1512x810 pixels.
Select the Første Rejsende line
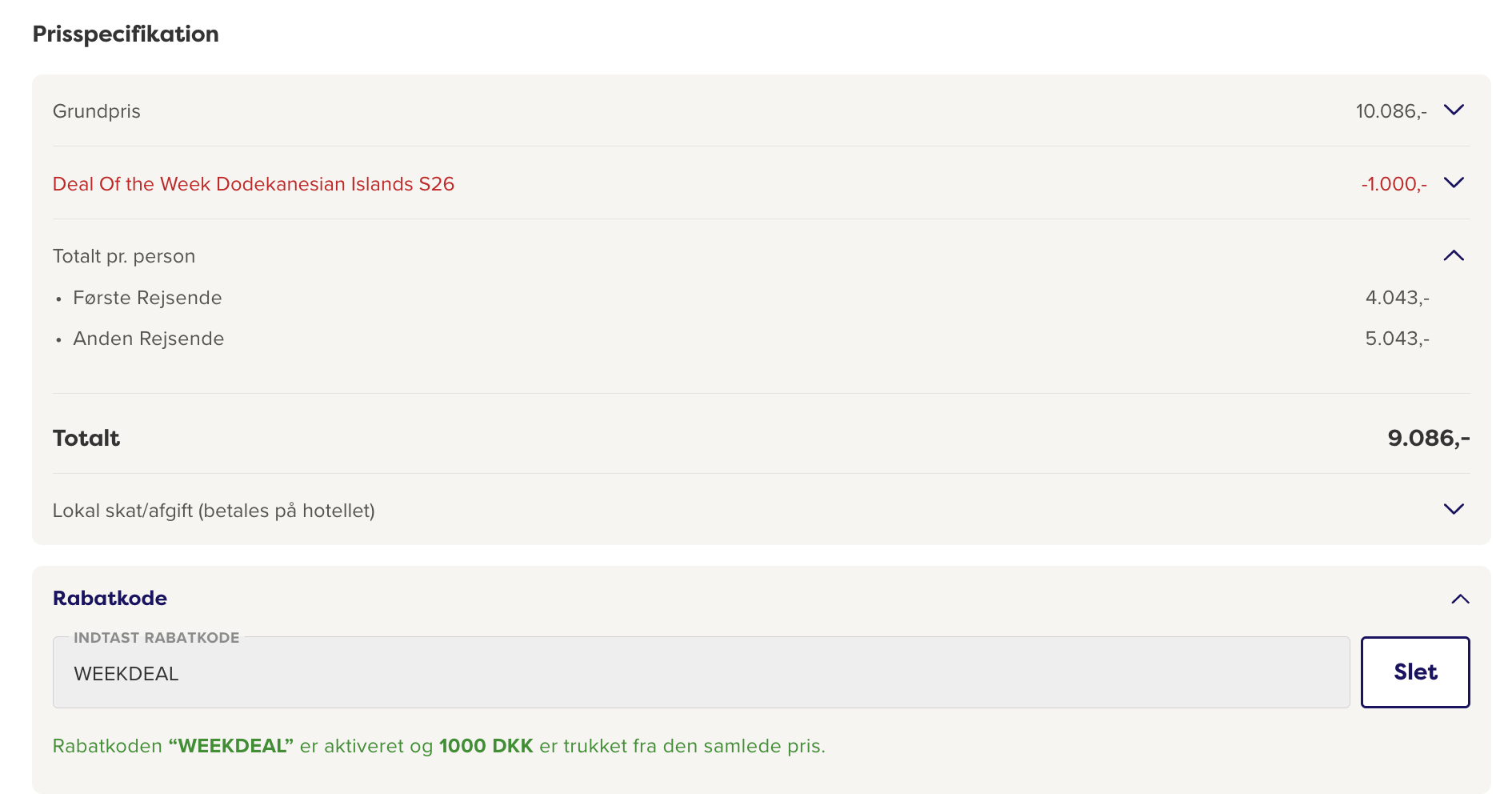[147, 298]
